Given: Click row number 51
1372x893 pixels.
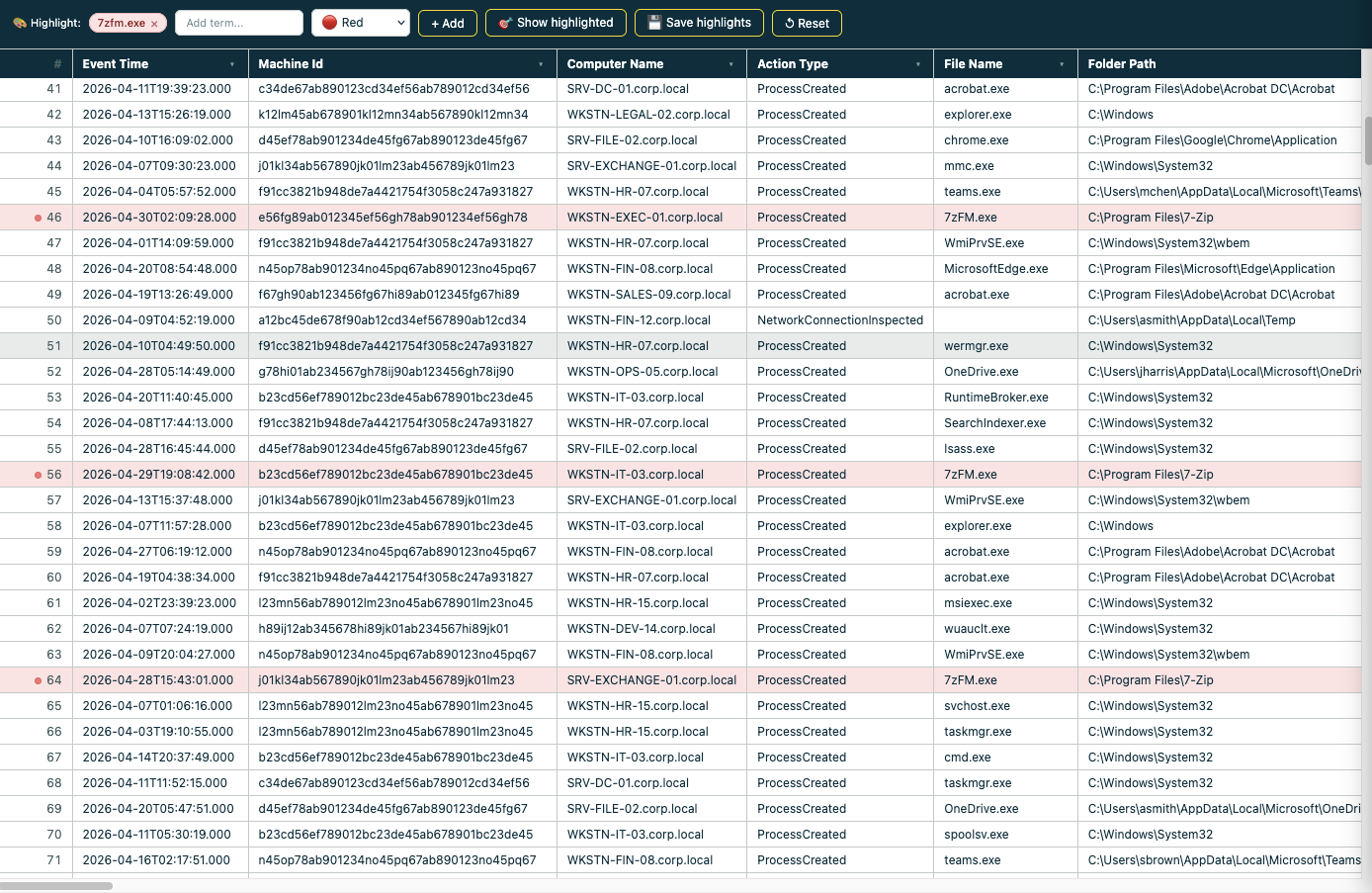Looking at the screenshot, I should tap(54, 346).
